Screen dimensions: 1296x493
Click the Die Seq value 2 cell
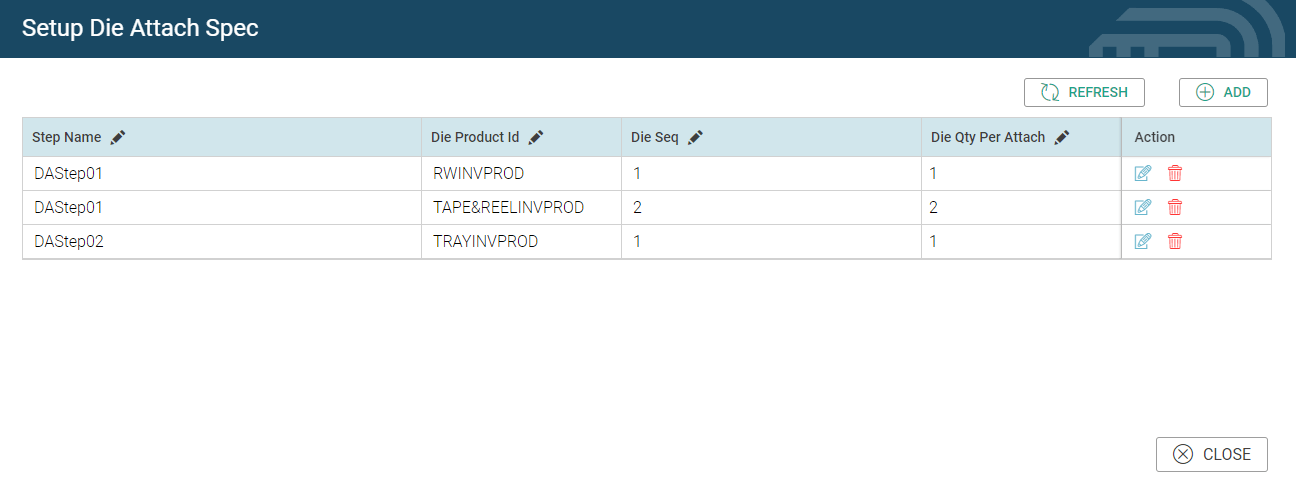click(x=638, y=208)
